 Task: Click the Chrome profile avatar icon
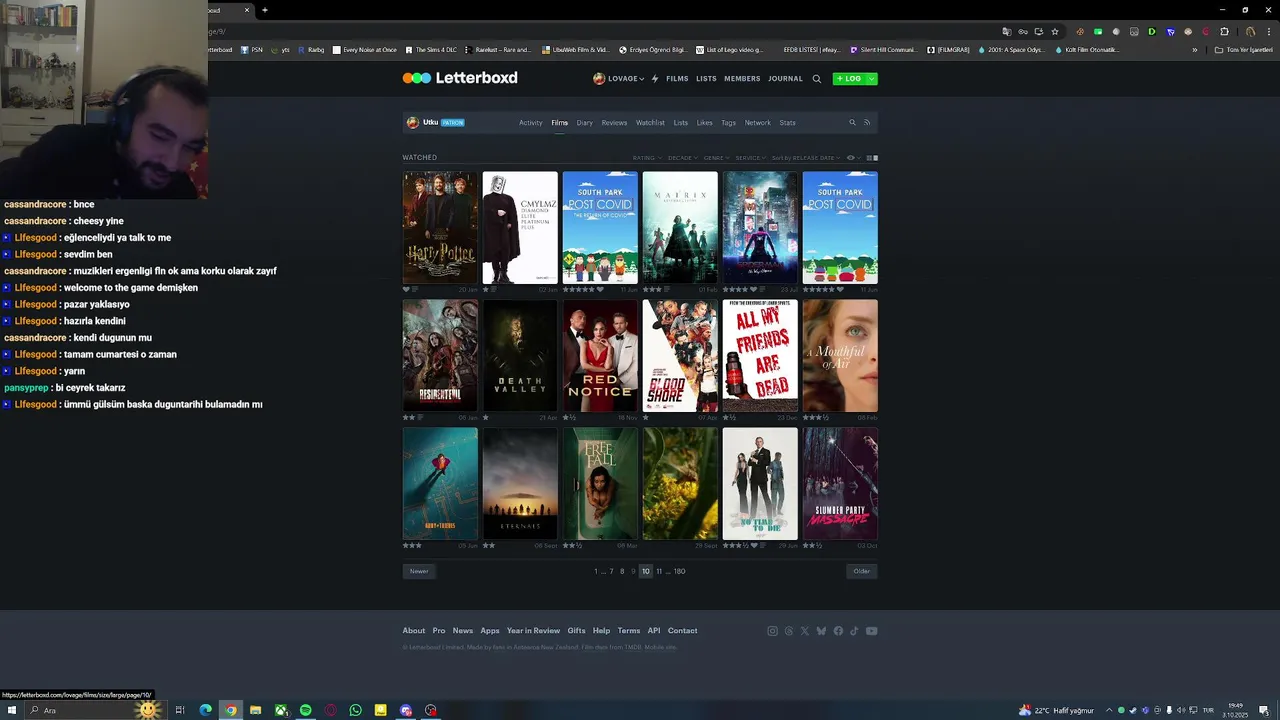1250,31
